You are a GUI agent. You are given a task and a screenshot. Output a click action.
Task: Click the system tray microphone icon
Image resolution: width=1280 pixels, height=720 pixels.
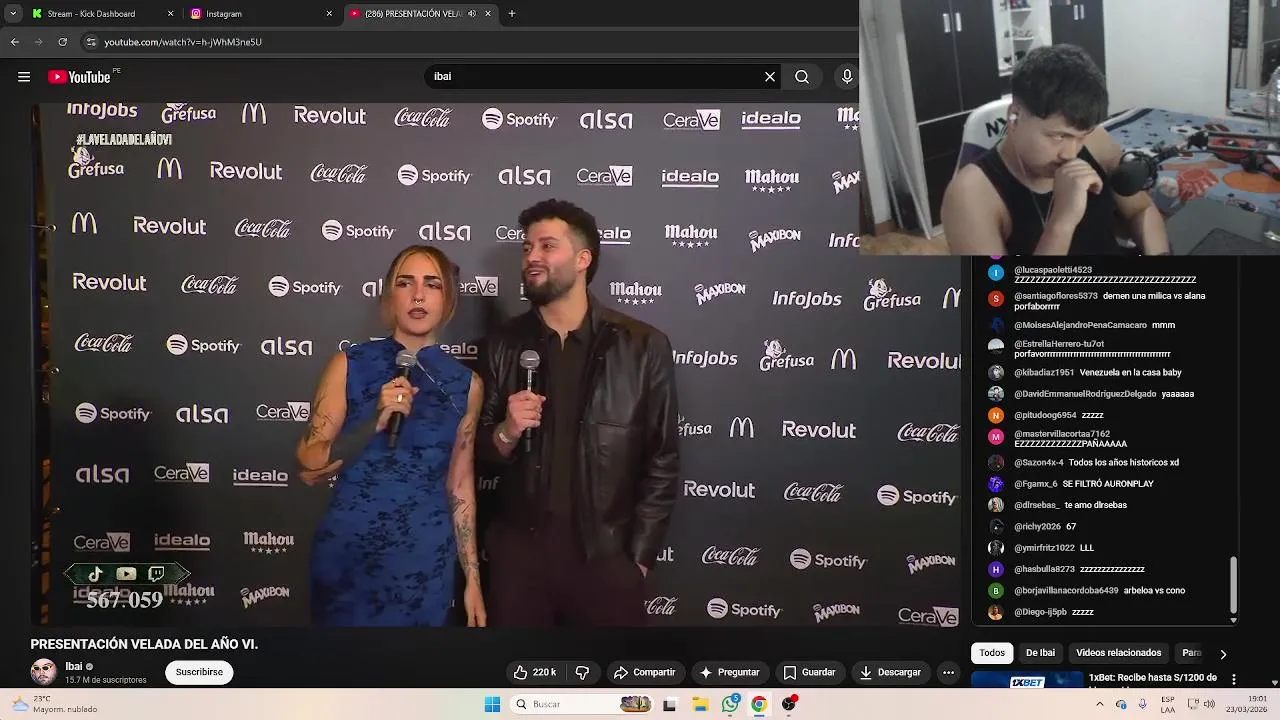pos(1142,704)
